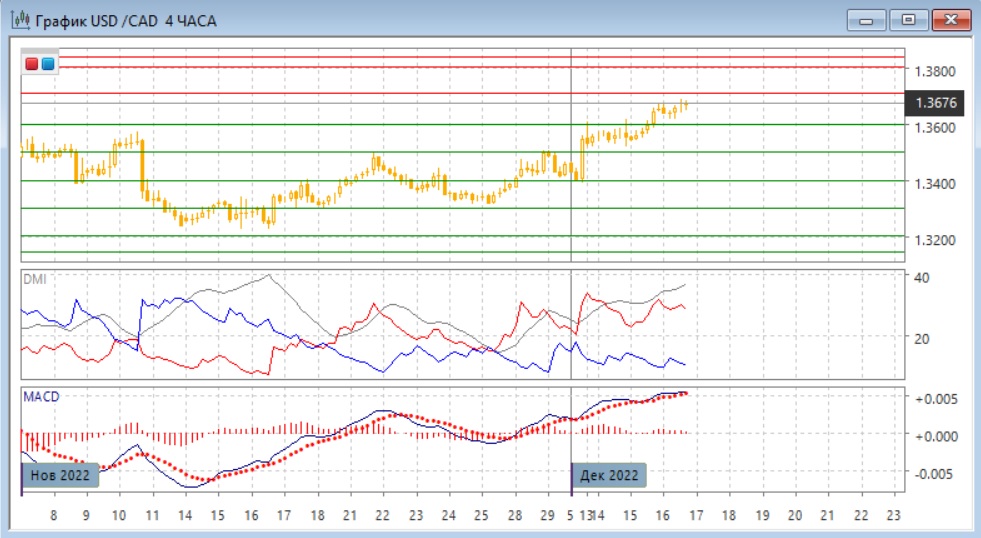Image resolution: width=981 pixels, height=538 pixels.
Task: Select the Ноя 2022 month marker
Action: (60, 475)
